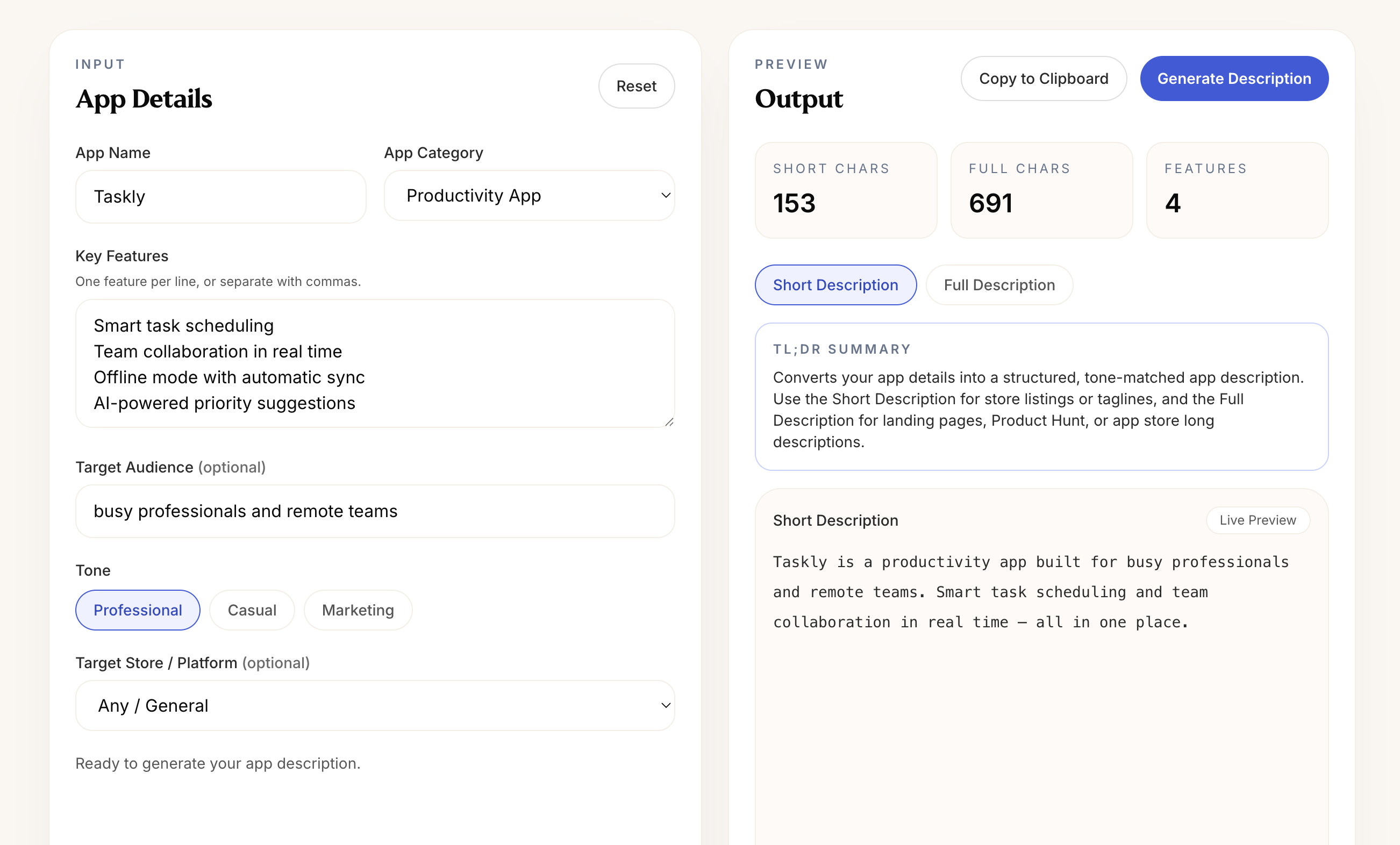Open the Target Store / Platform dropdown
Viewport: 1400px width, 845px height.
374,705
